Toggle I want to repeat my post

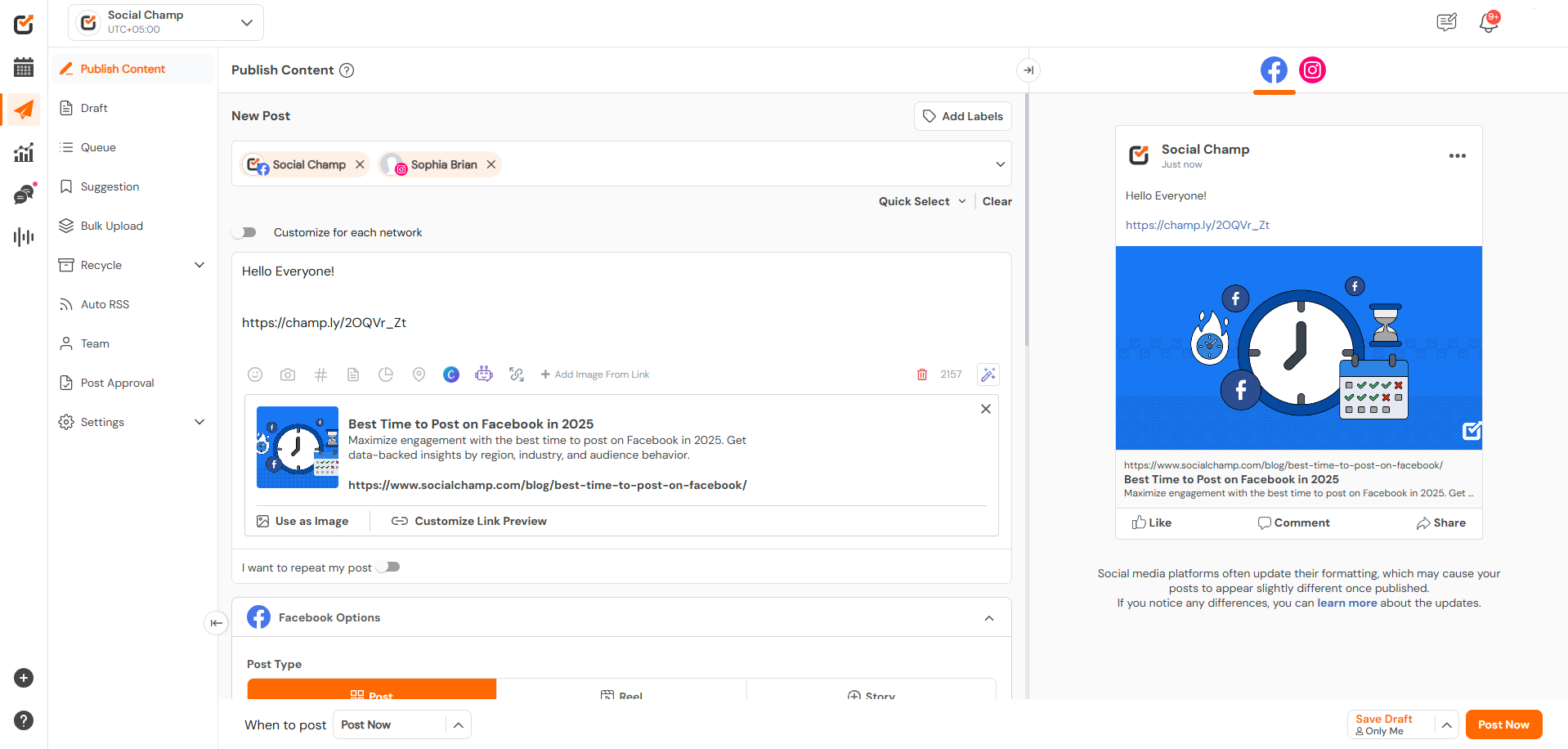tap(388, 567)
